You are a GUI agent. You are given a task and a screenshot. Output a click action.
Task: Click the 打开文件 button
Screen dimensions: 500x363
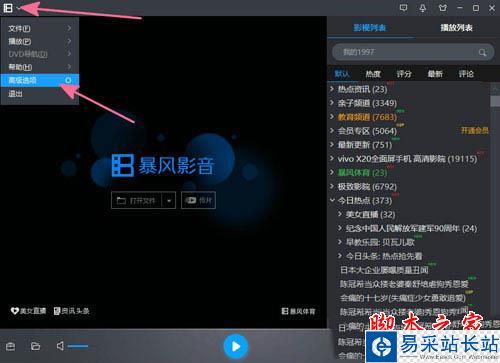click(137, 200)
